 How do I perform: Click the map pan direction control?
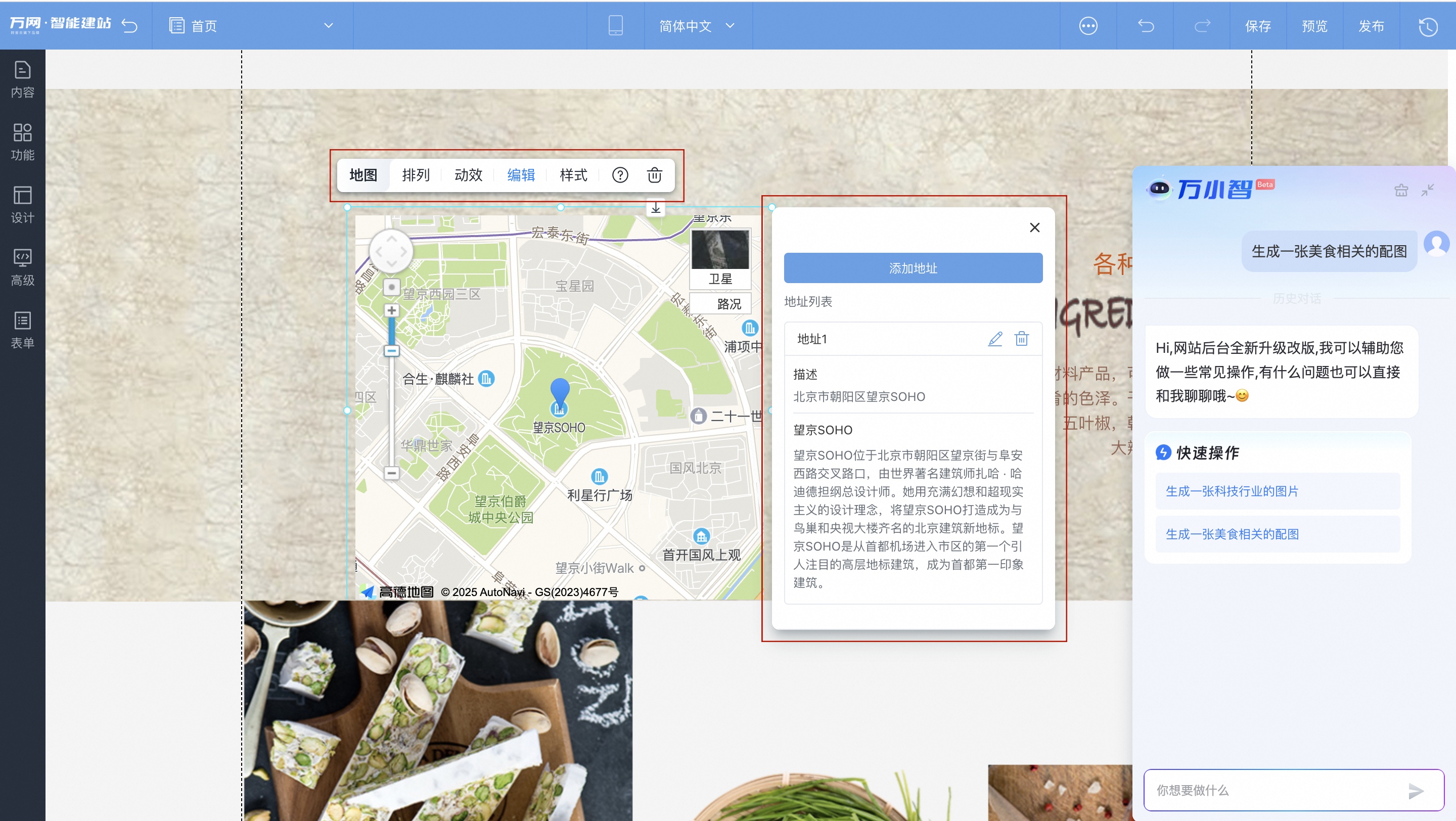(x=391, y=251)
